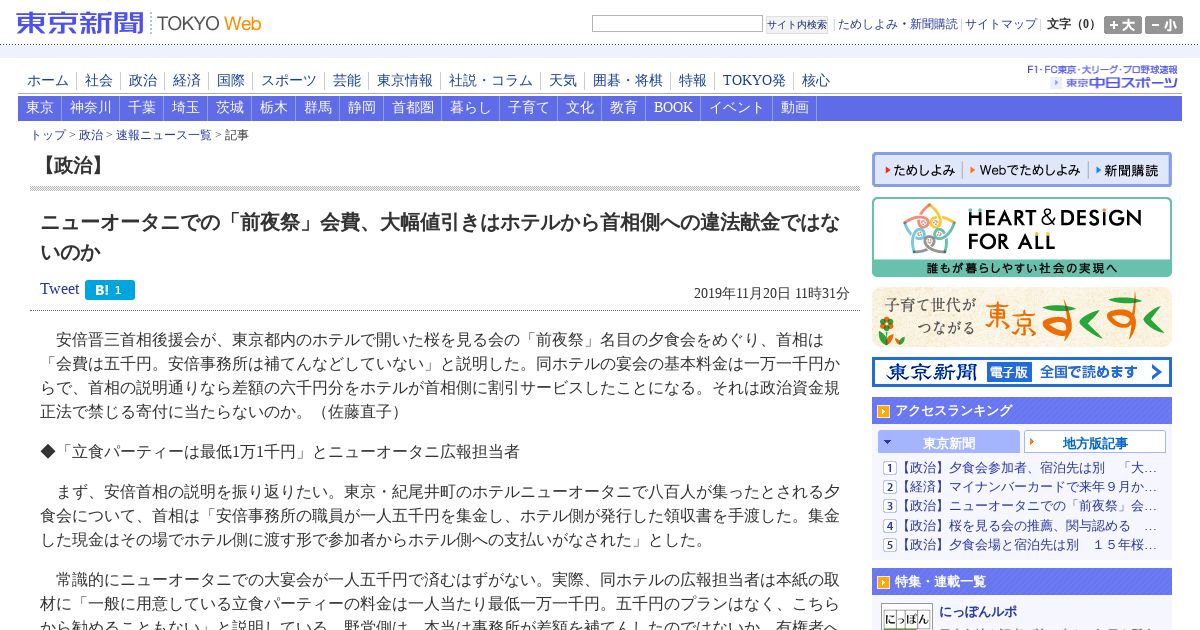Select BOOK in the blue bar

point(673,108)
